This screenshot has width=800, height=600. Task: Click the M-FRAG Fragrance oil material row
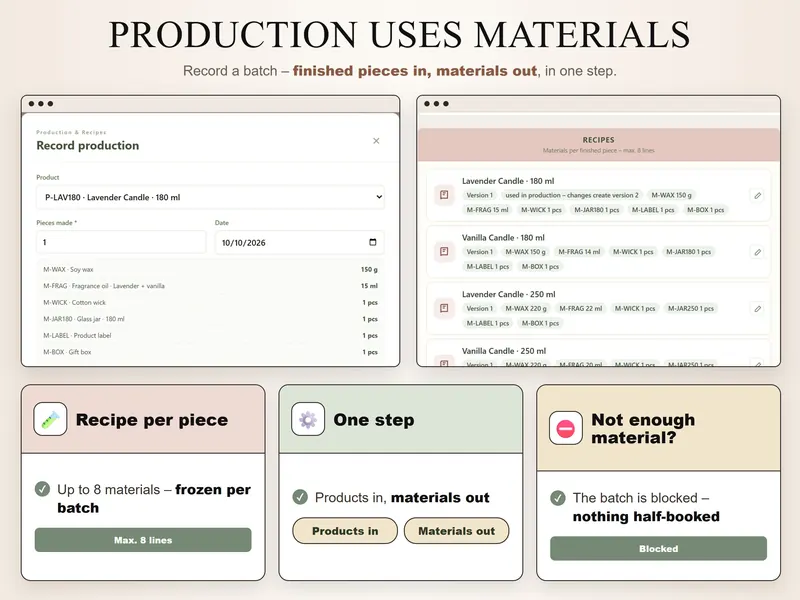click(x=210, y=286)
